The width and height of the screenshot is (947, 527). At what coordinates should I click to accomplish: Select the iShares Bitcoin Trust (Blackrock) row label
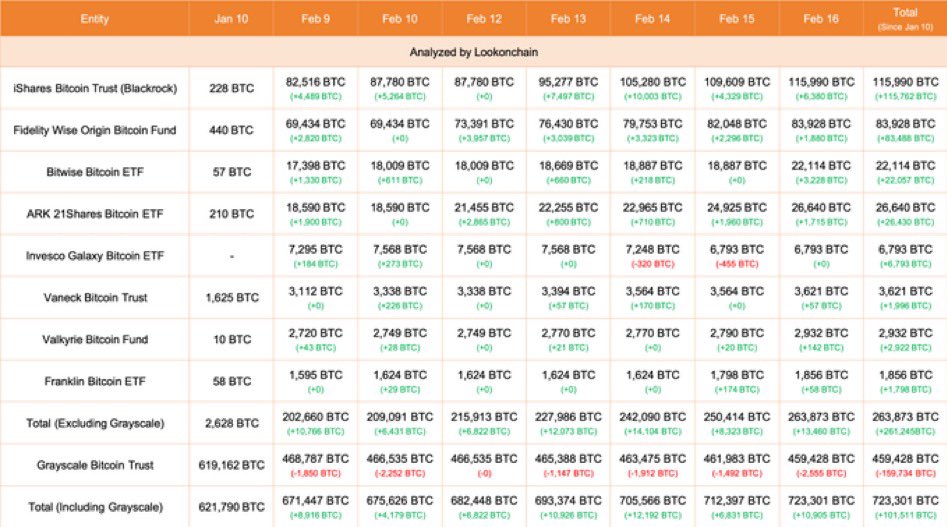point(95,88)
